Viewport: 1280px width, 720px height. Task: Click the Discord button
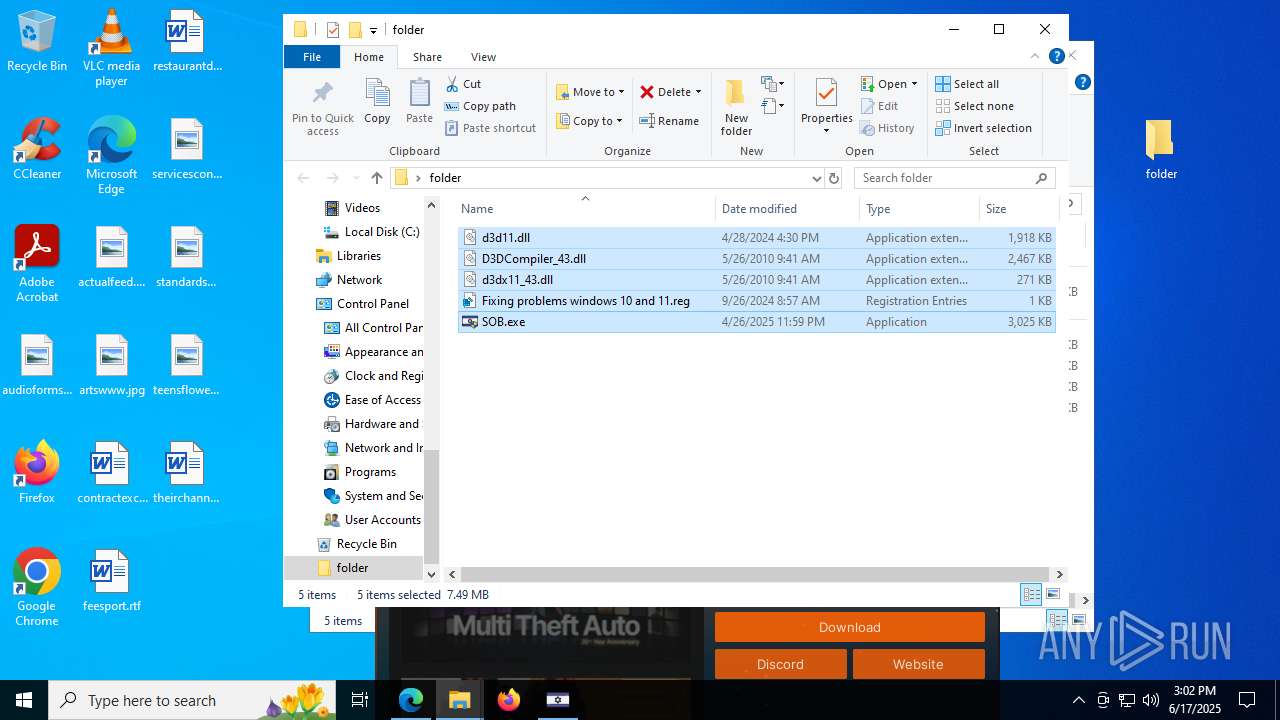(781, 664)
